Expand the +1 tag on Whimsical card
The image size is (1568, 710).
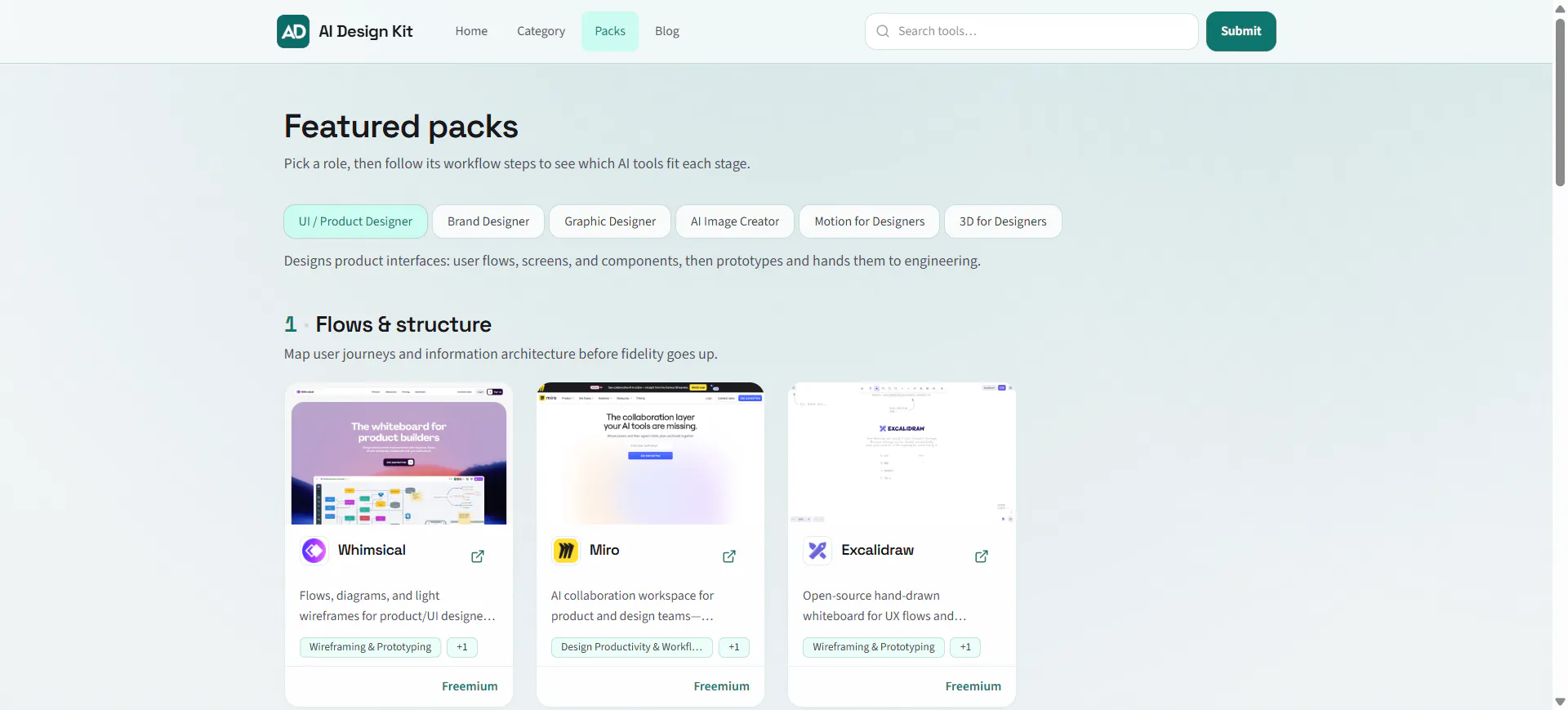pos(462,647)
